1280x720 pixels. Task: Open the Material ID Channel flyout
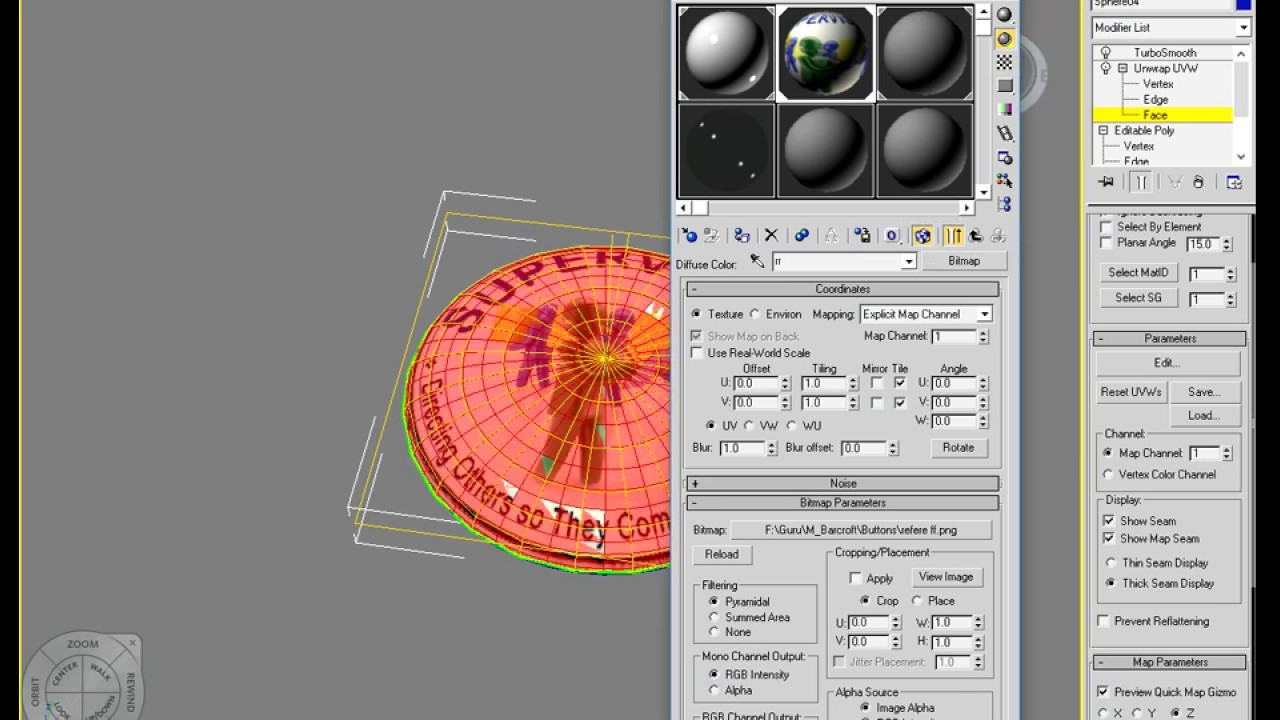(x=892, y=236)
